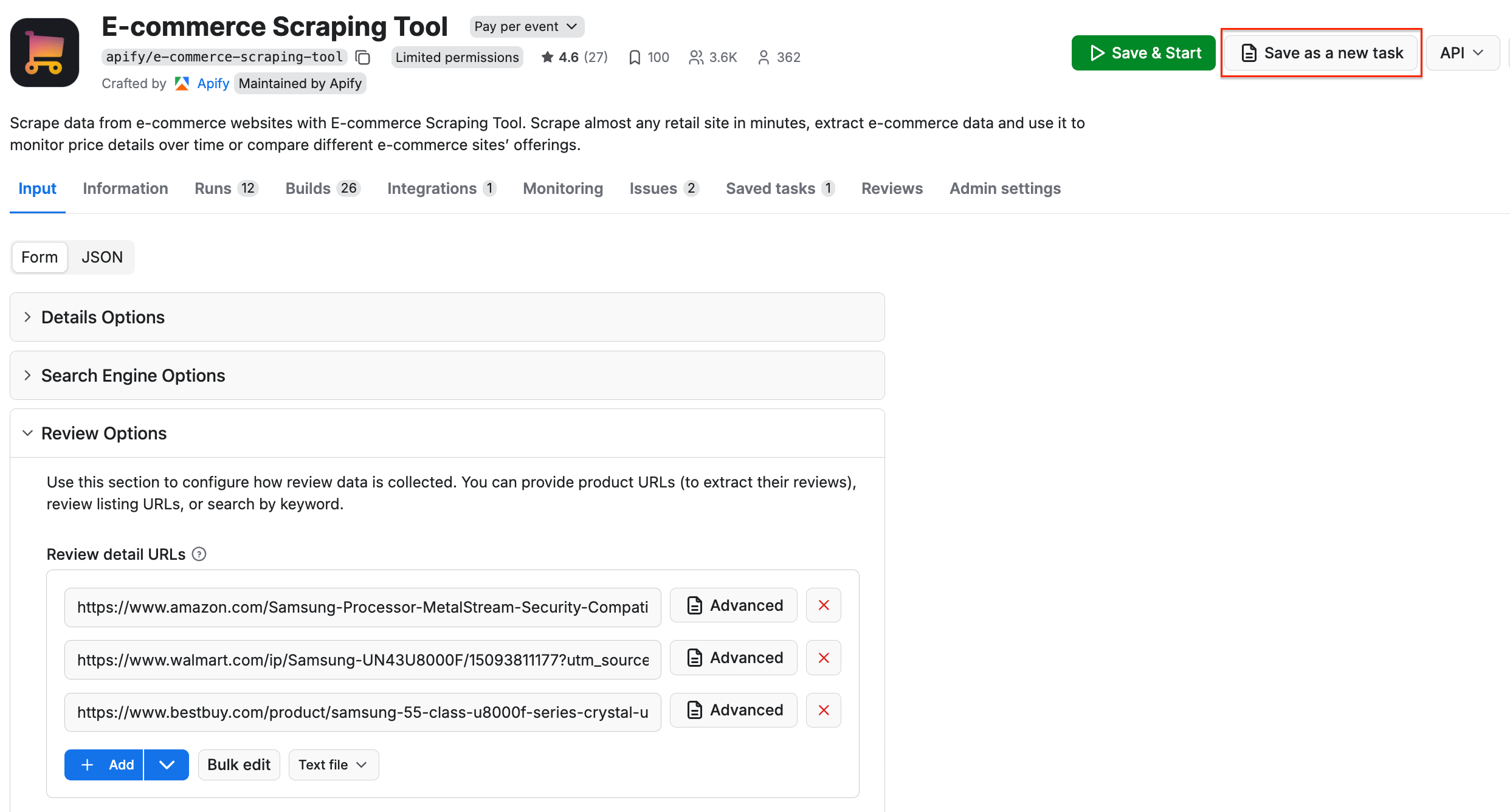Remove the Walmart review URL row
Screen dimensions: 1510x812
point(823,658)
